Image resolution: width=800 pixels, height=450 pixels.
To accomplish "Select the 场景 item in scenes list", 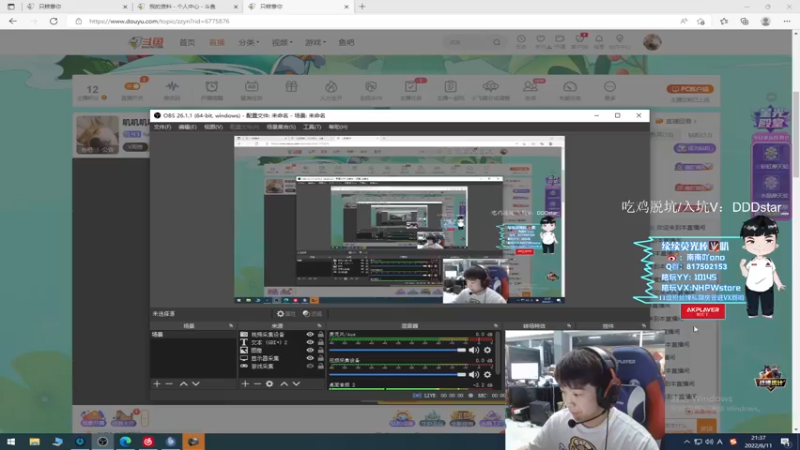I will 193,335.
